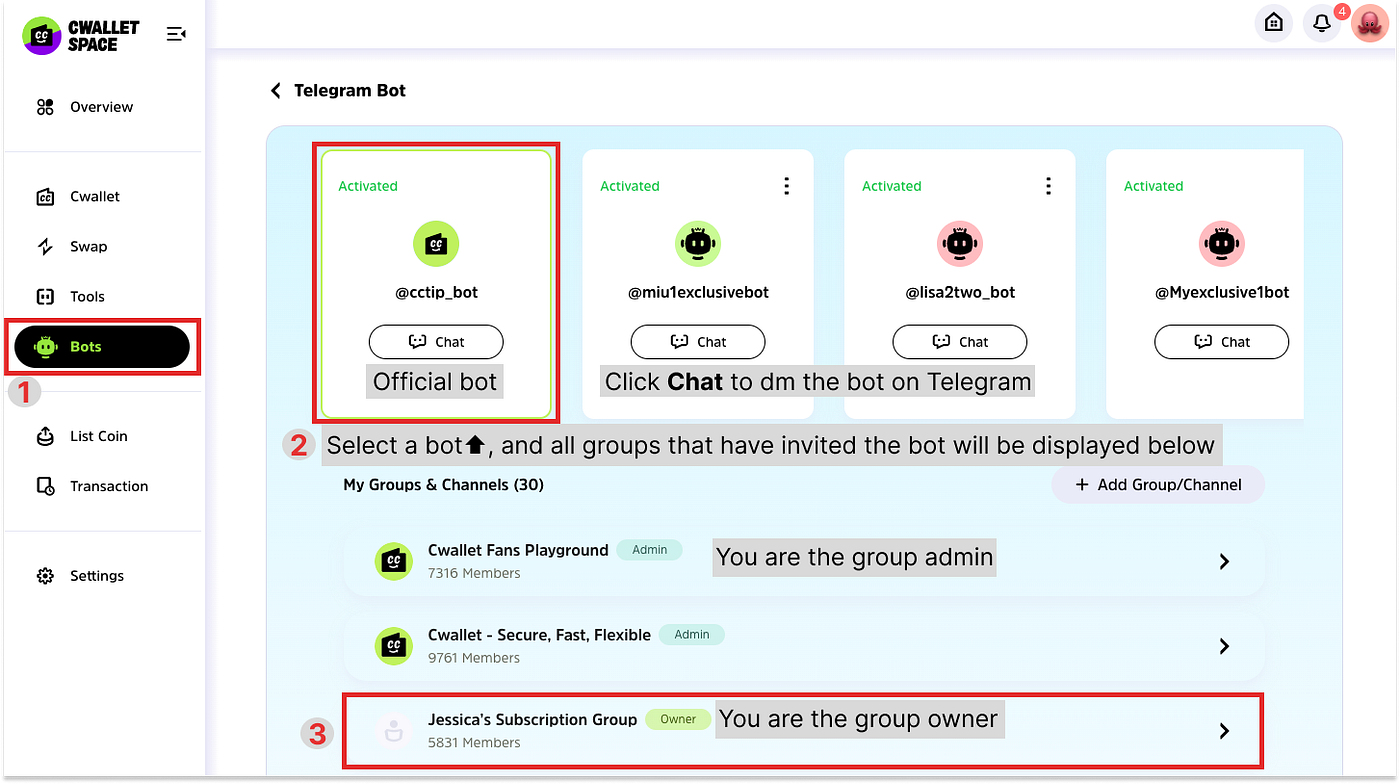This screenshot has width=1400, height=784.
Task: Click Chat under @Myexclusive1bot
Action: [x=1221, y=341]
